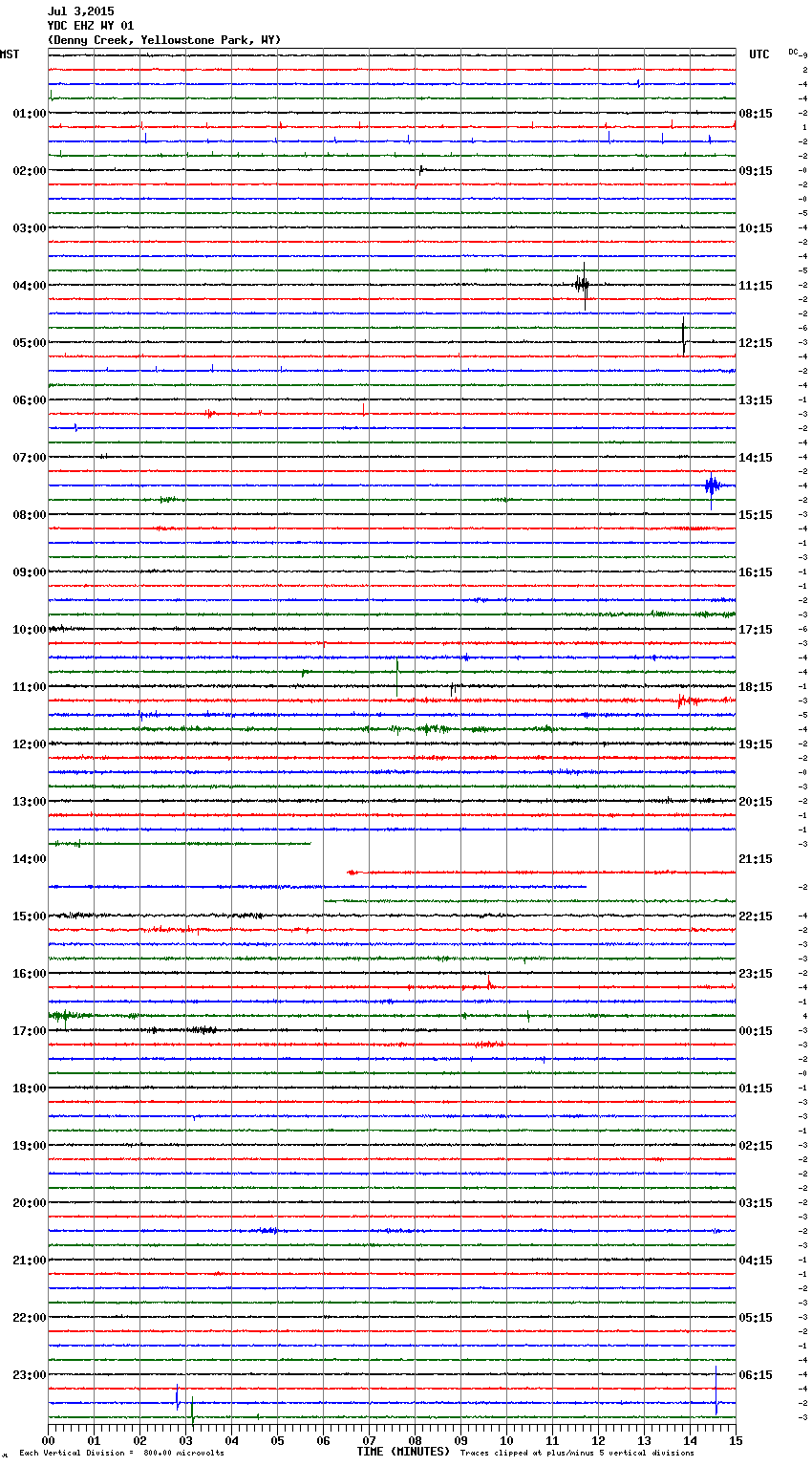812x1466 pixels.
Task: Click the '14:15' UTC time label
Action: [756, 458]
